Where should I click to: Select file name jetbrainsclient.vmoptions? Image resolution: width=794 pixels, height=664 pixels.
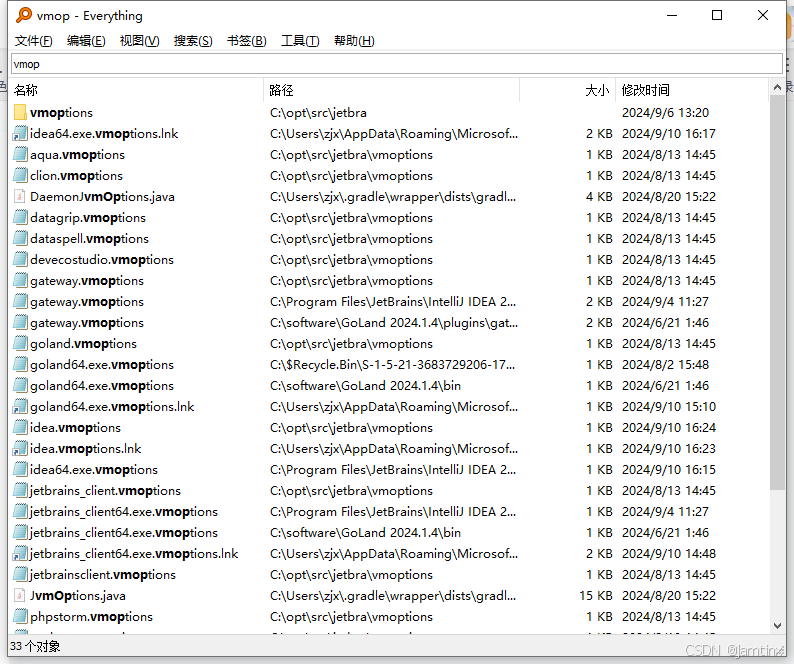[x=102, y=575]
